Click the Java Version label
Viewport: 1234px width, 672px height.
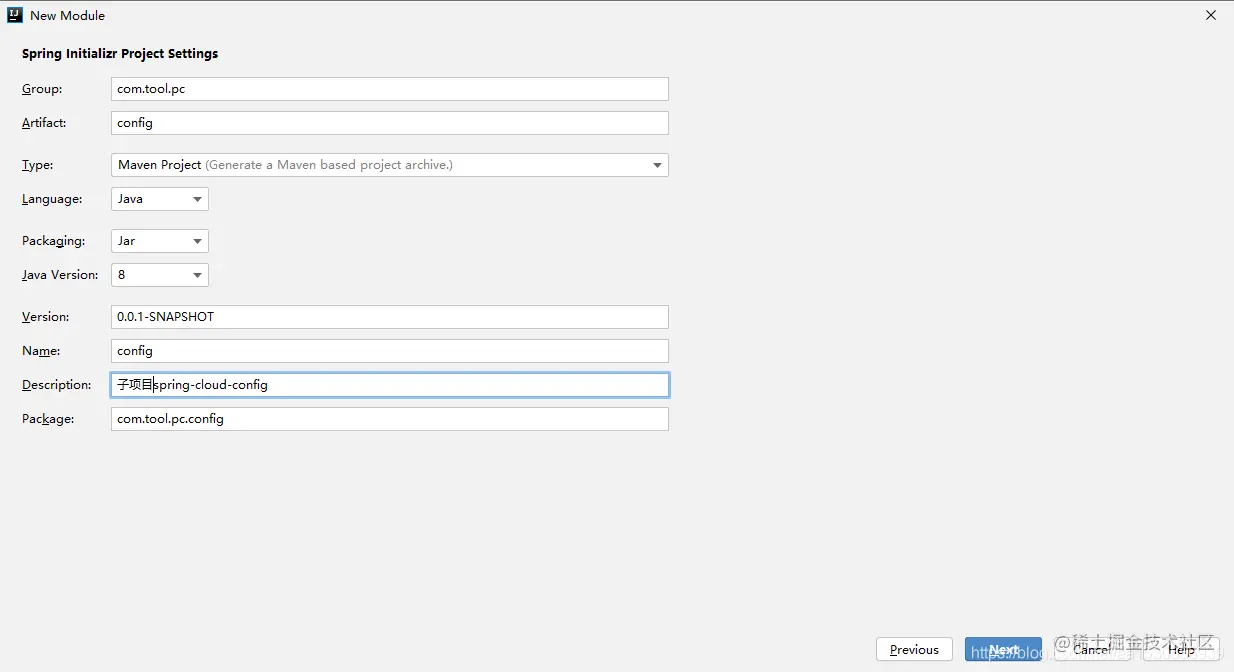tap(60, 275)
